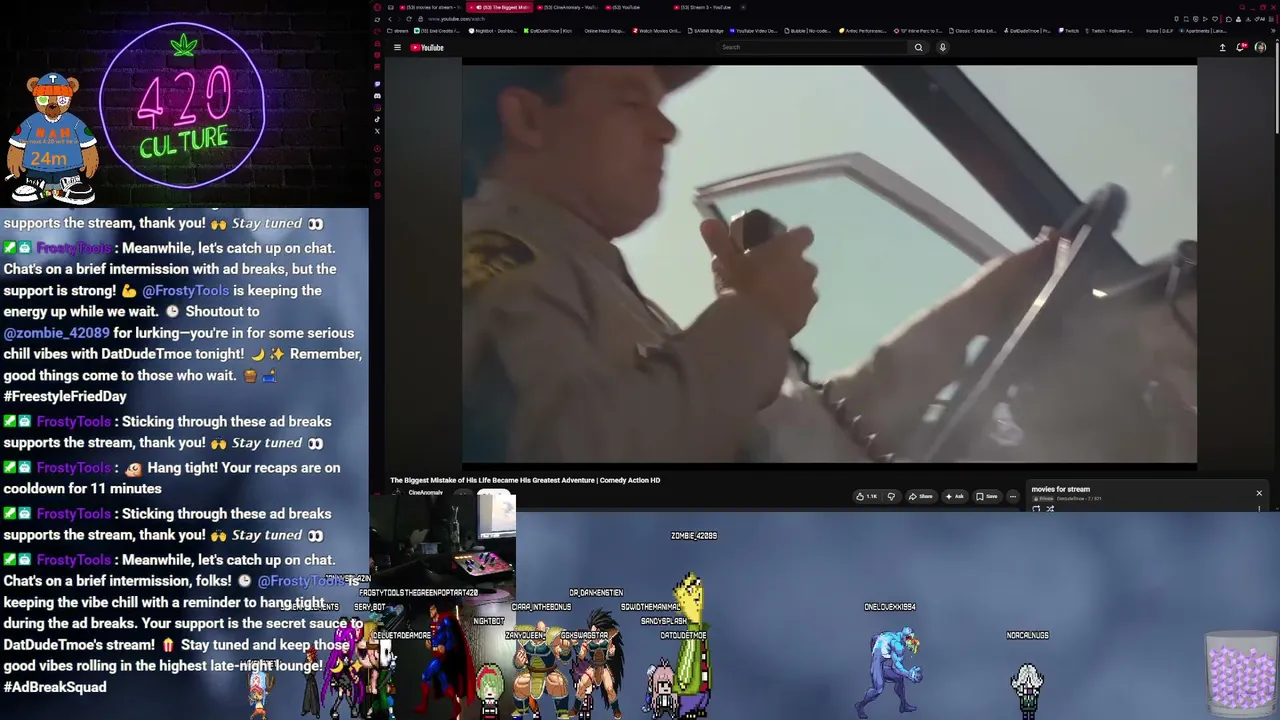Go to YouTube home via the logo
Image resolution: width=1280 pixels, height=720 pixels.
tap(427, 47)
